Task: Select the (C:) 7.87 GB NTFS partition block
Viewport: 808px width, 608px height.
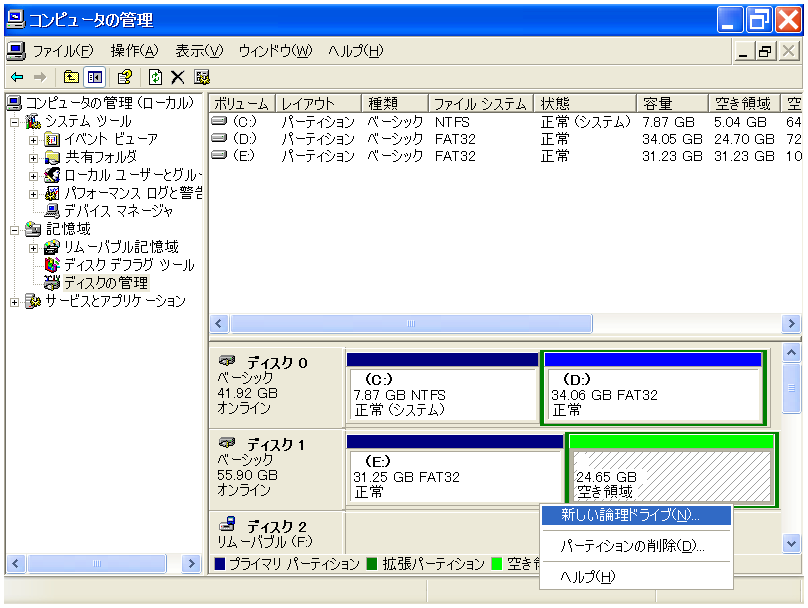Action: pyautogui.click(x=443, y=388)
